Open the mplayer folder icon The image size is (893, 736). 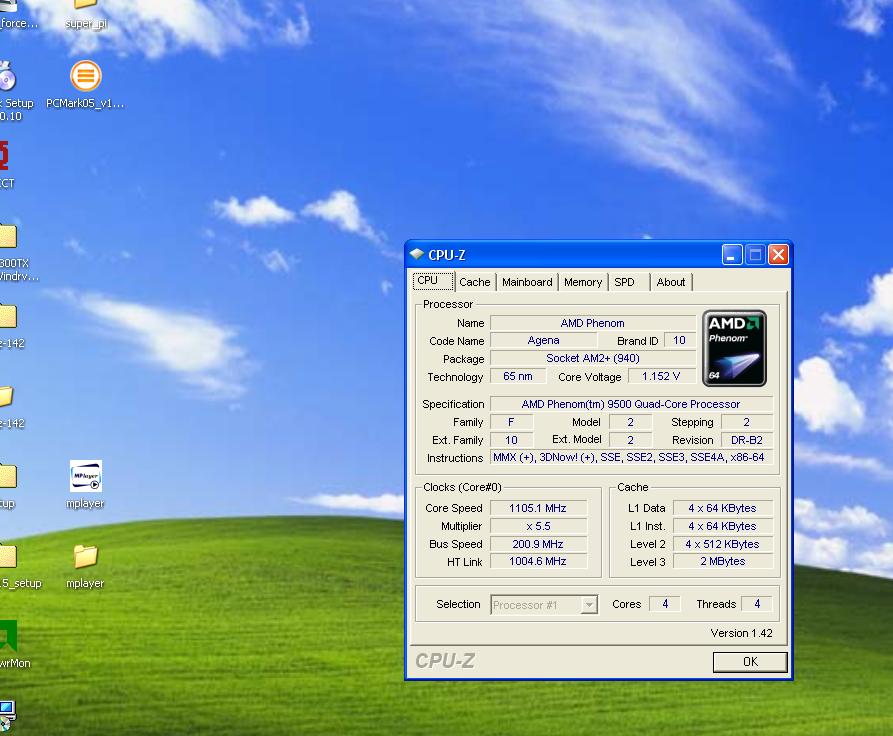(85, 557)
